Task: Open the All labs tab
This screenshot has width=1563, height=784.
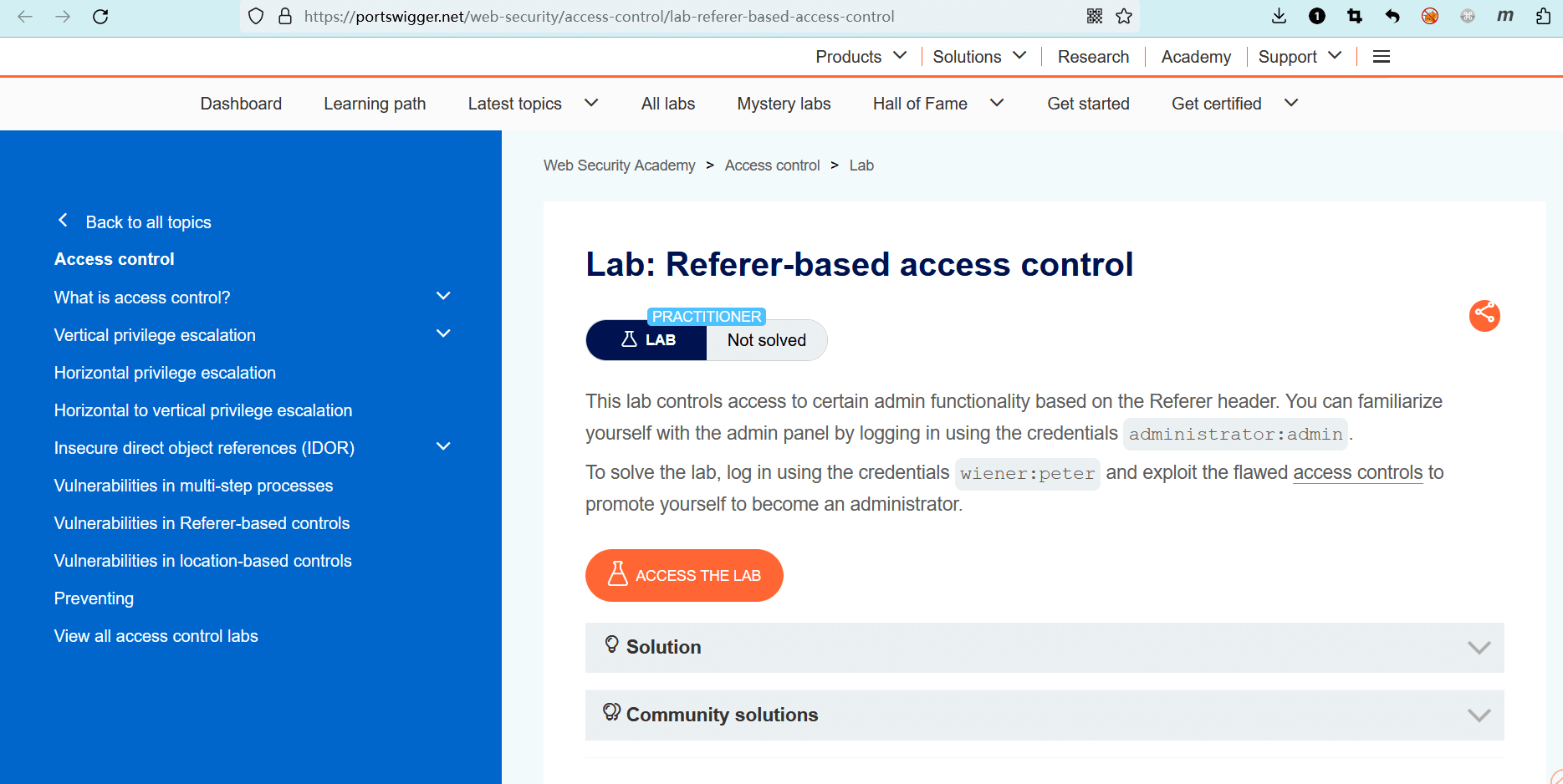Action: point(668,104)
